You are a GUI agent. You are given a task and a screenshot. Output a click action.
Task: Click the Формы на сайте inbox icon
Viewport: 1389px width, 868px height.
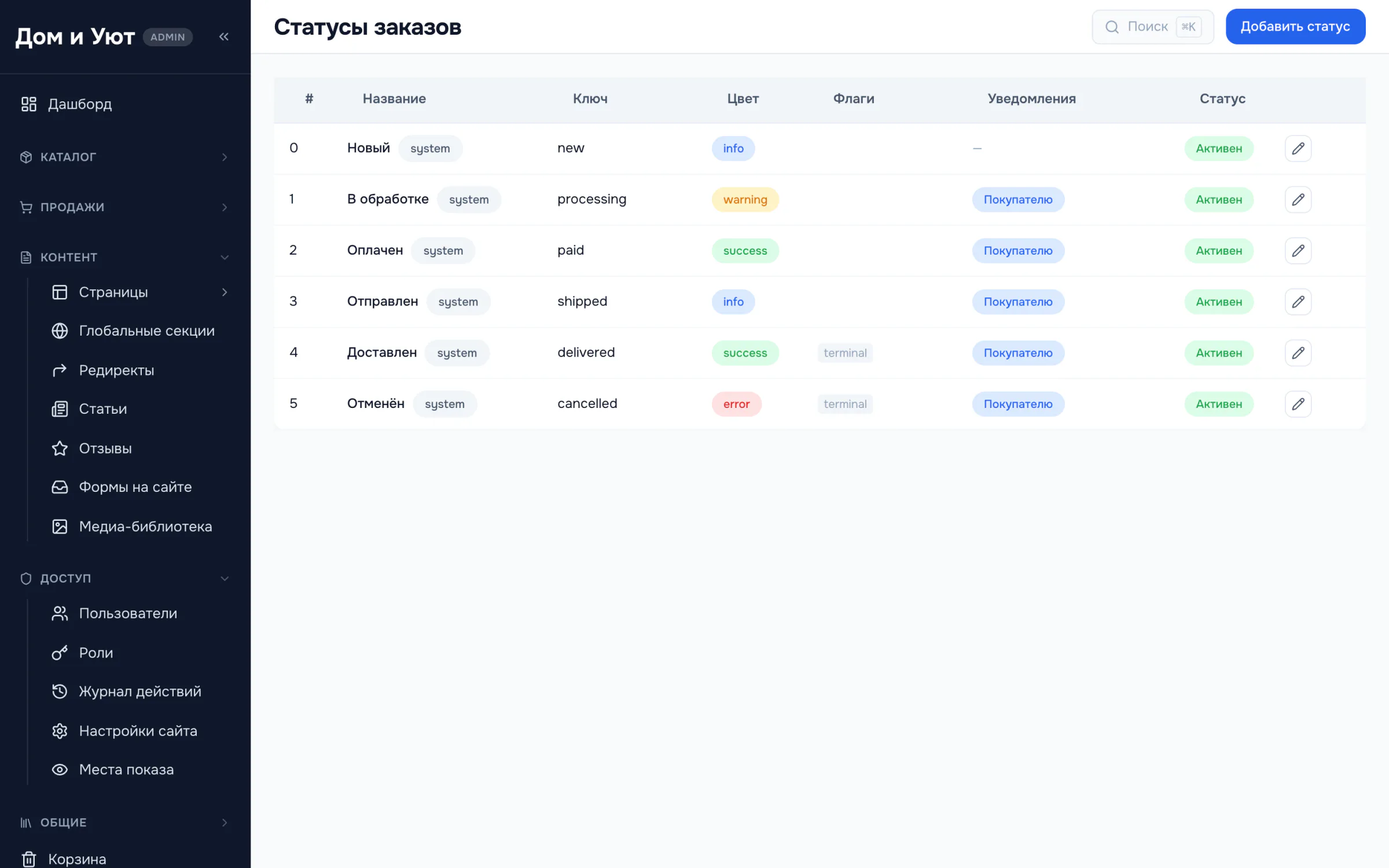(x=60, y=487)
